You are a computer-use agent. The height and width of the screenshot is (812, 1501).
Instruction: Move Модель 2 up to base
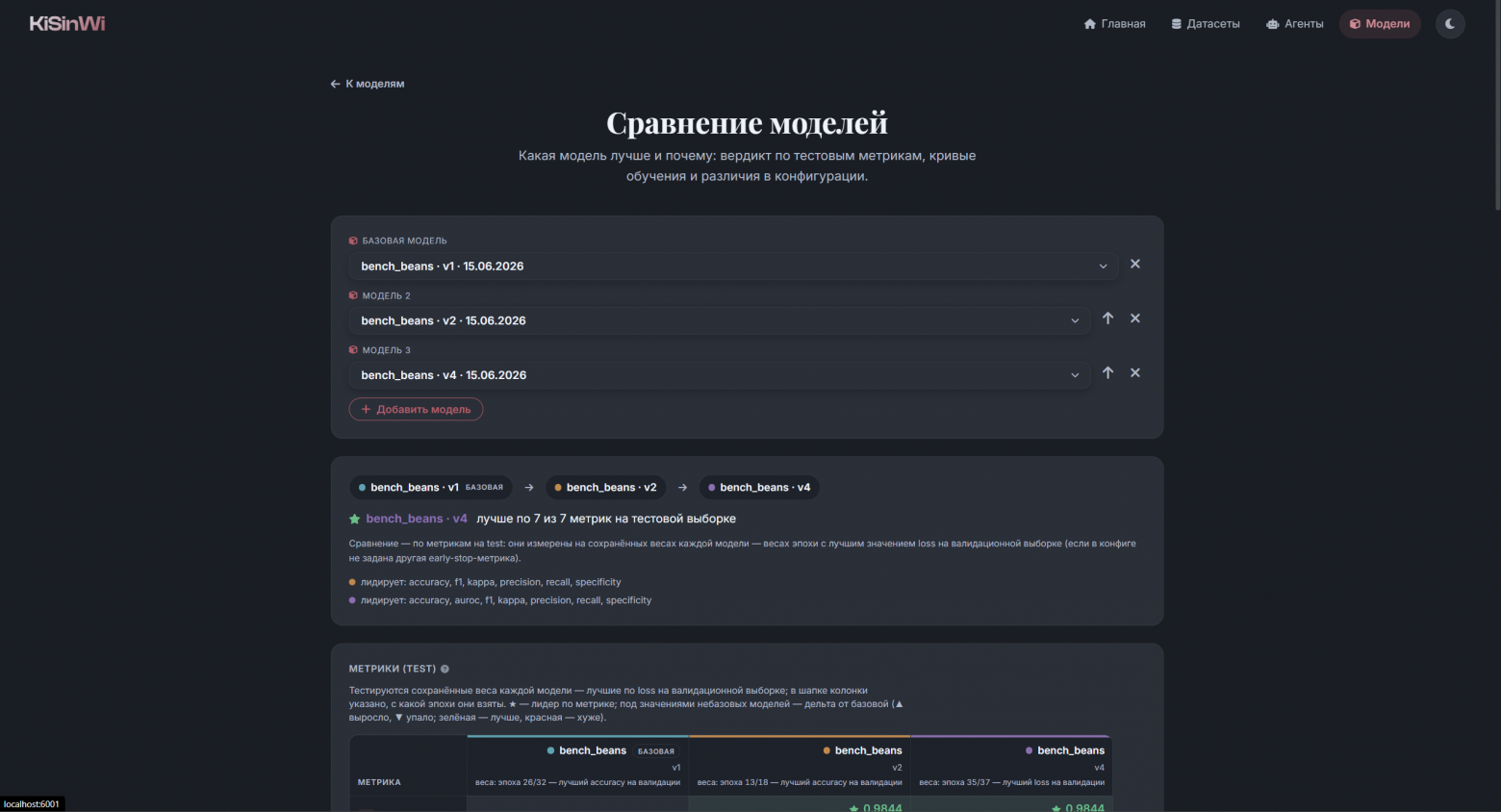(x=1107, y=318)
